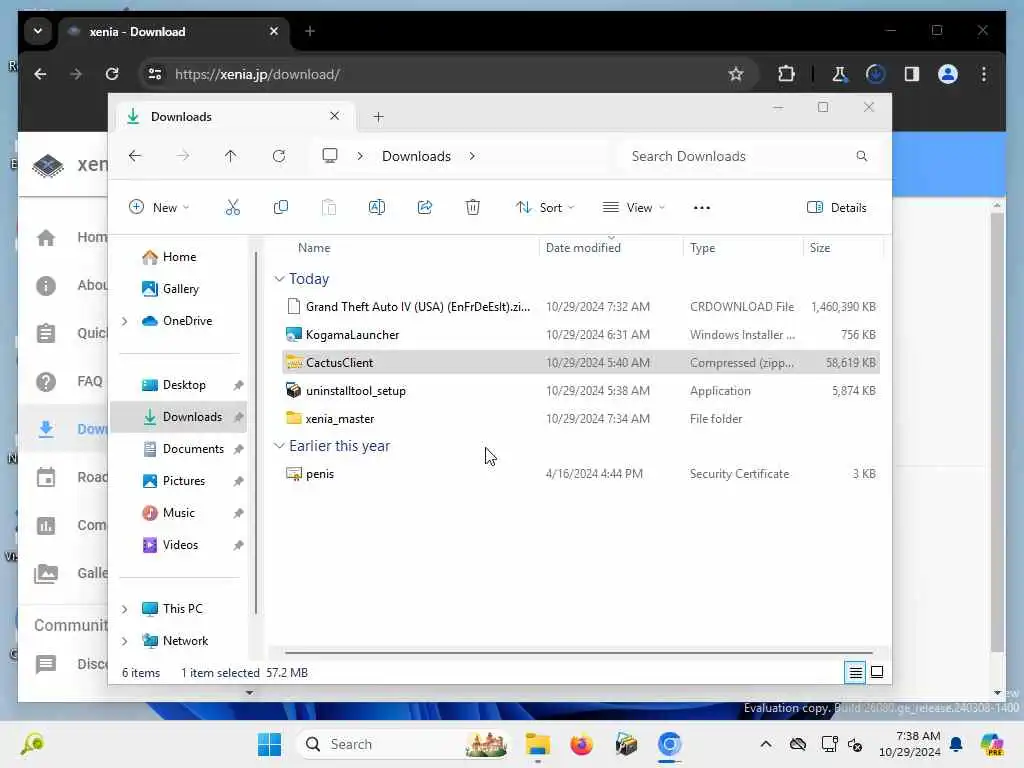Open Chrome downloads indicator icon
Image resolution: width=1024 pixels, height=768 pixels.
coord(875,74)
